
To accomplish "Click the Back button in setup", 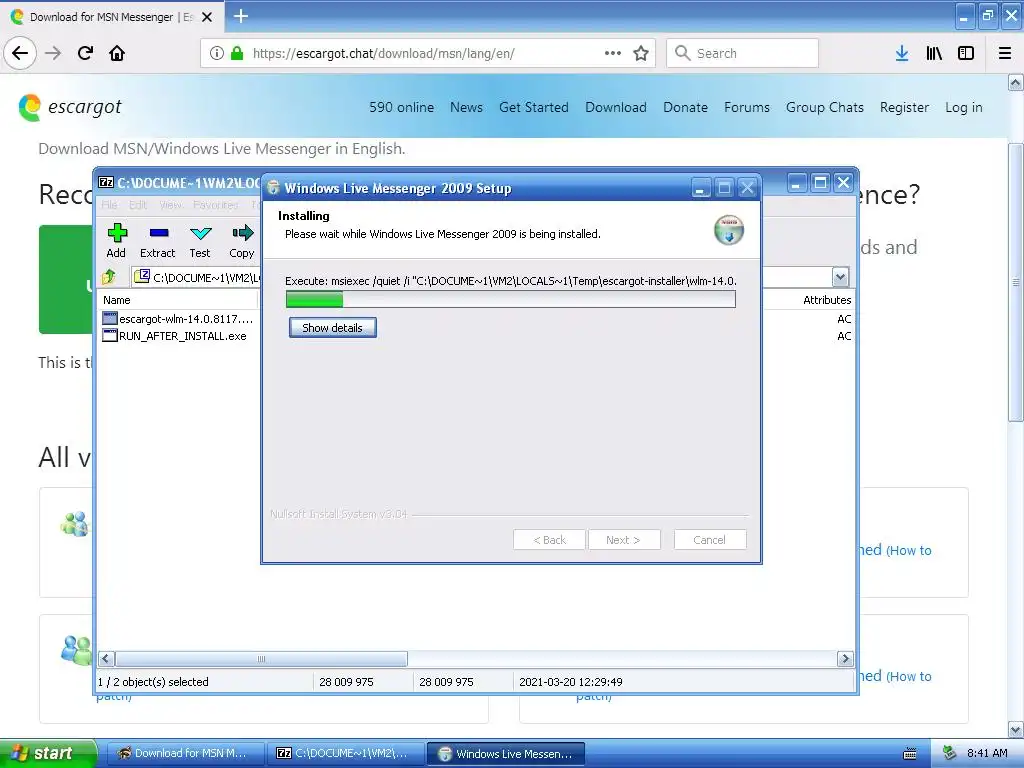I will coord(549,539).
